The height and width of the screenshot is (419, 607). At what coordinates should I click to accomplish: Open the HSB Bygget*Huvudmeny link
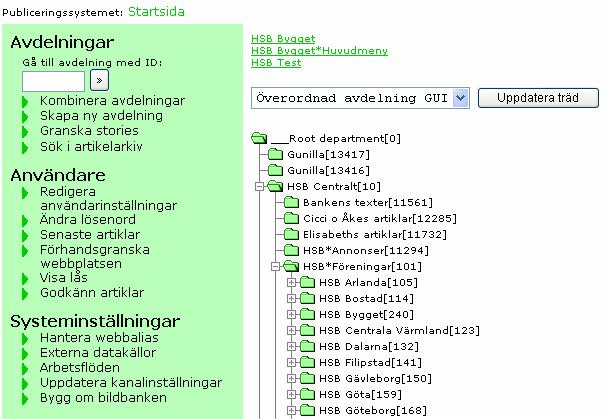tap(319, 51)
